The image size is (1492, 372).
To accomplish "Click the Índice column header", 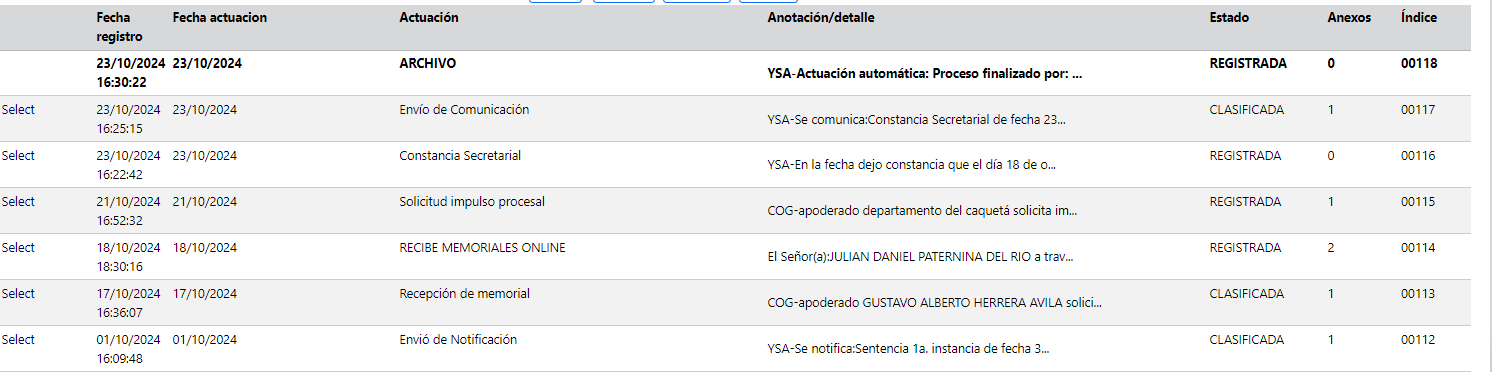I will (1419, 18).
